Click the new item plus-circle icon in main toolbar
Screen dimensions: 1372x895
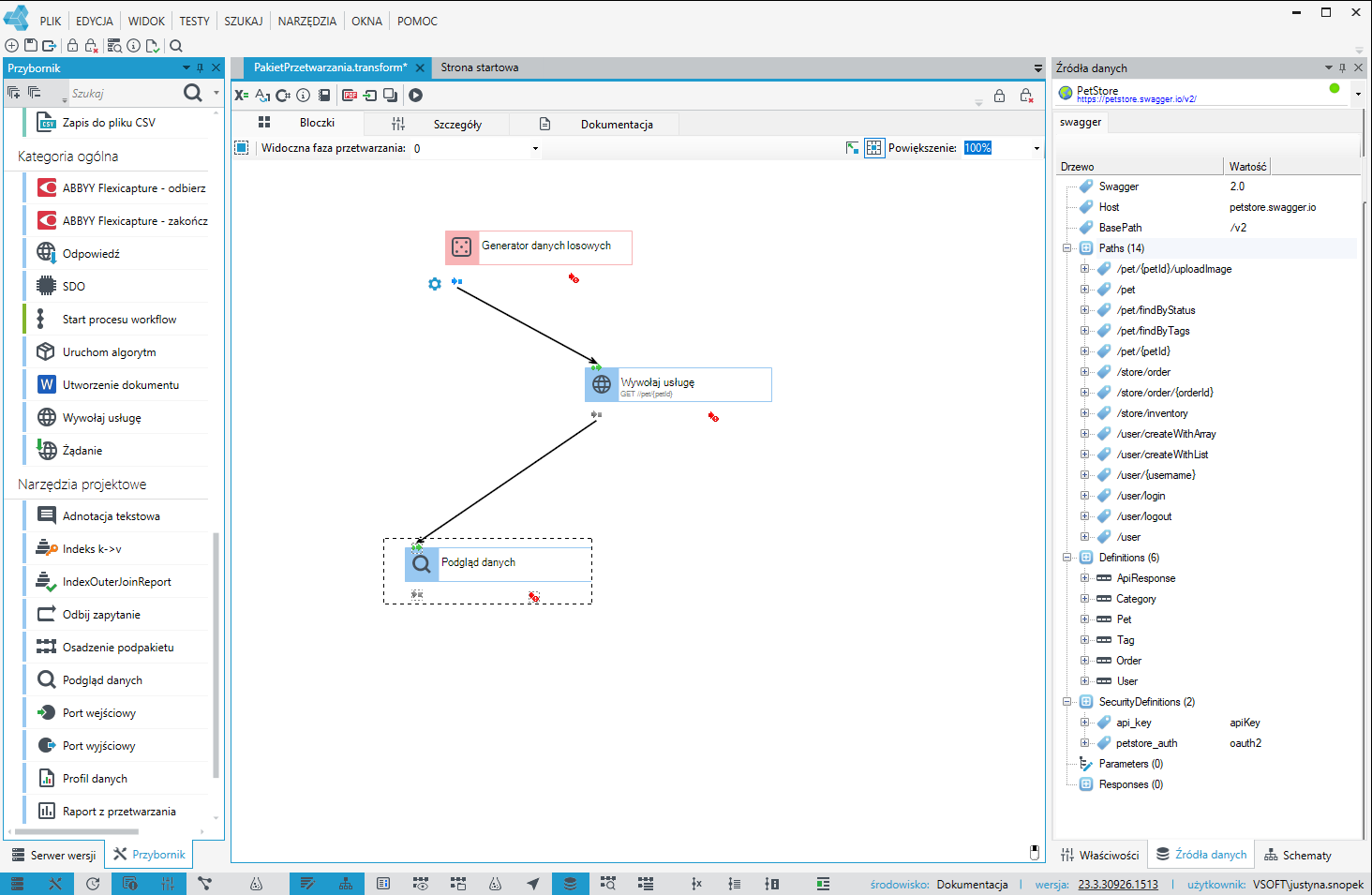[x=11, y=45]
